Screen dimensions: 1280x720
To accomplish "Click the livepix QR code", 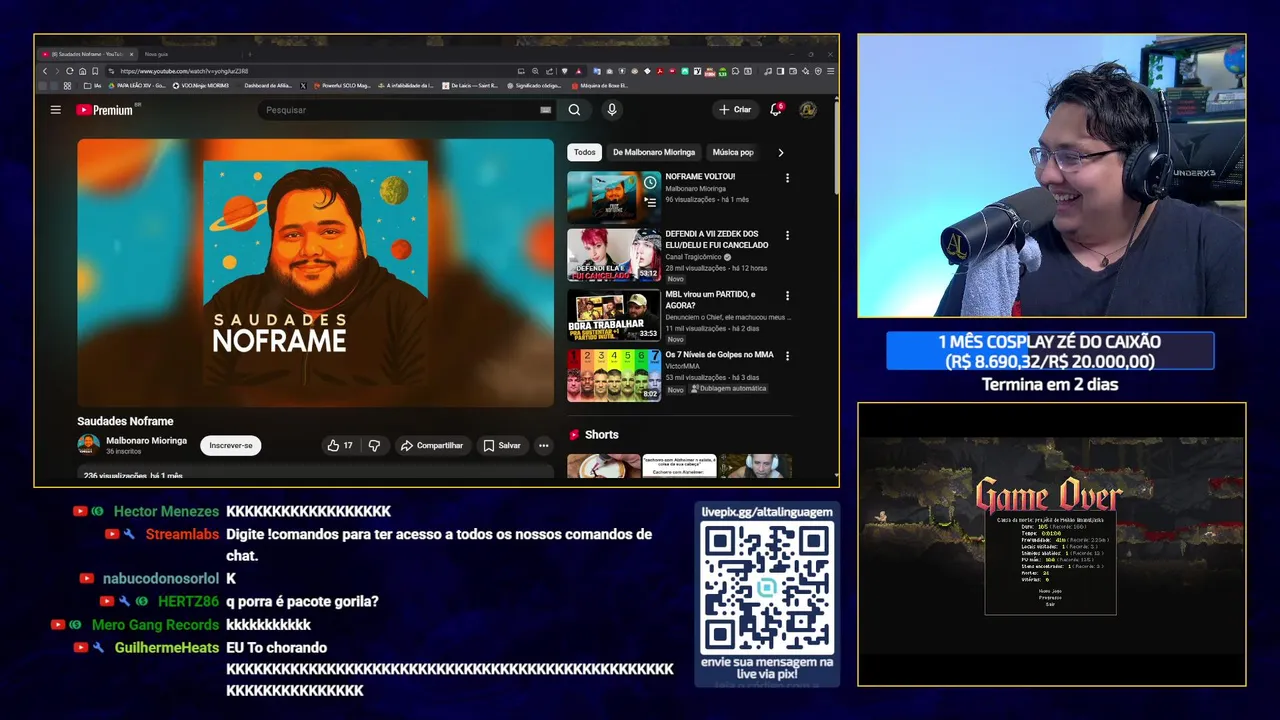I will pyautogui.click(x=767, y=588).
